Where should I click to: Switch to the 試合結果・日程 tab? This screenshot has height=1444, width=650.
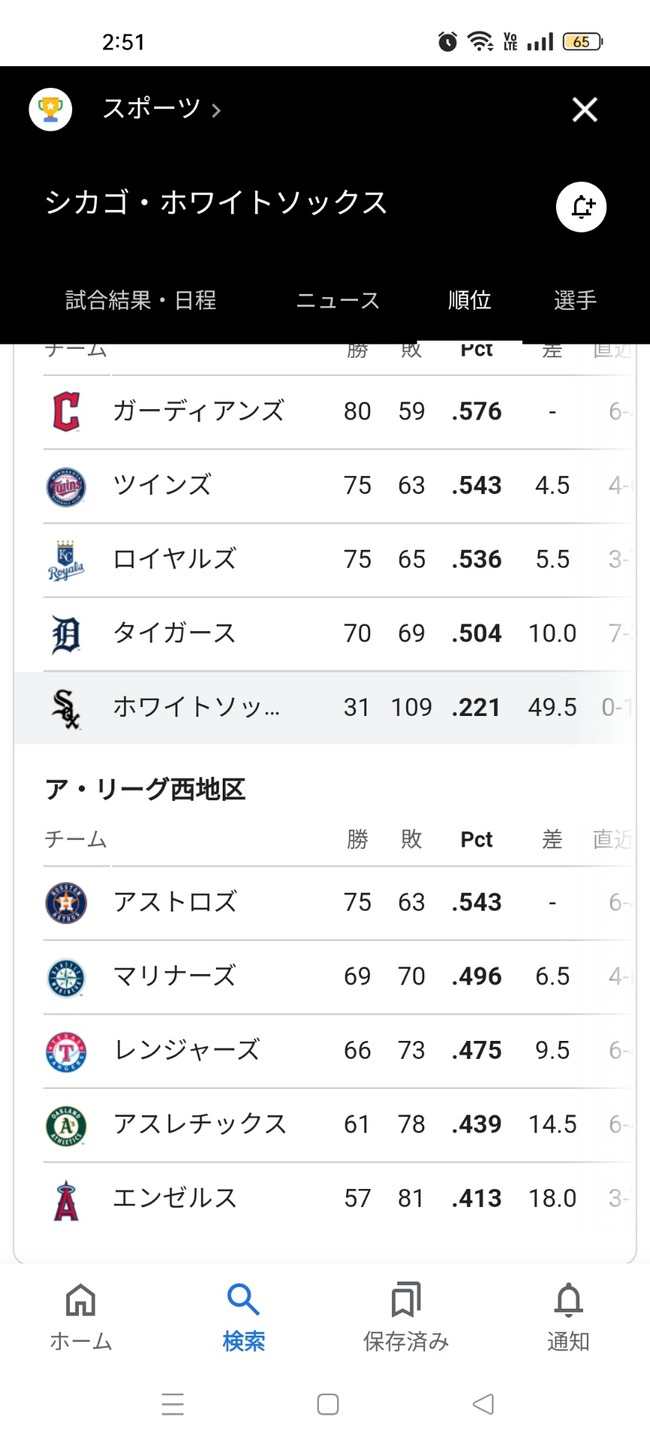click(141, 300)
